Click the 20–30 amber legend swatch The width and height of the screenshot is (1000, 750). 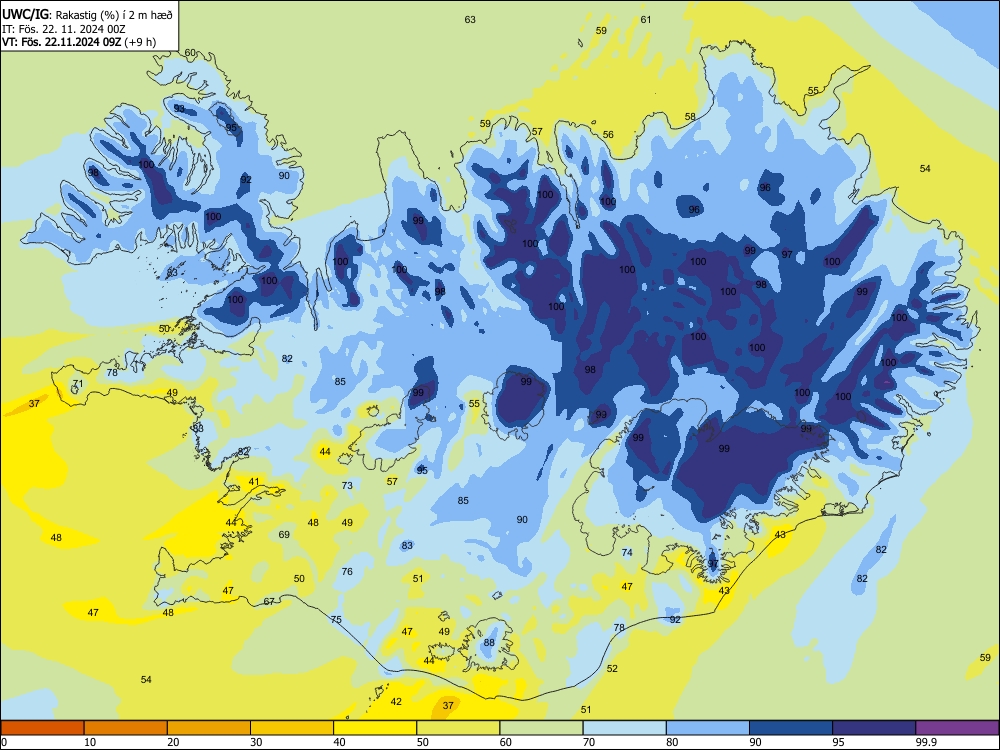[209, 728]
